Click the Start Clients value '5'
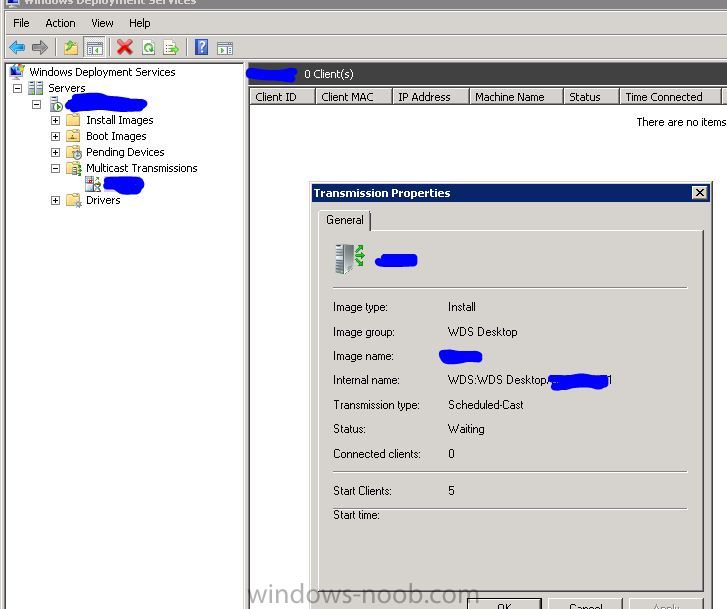 [451, 491]
